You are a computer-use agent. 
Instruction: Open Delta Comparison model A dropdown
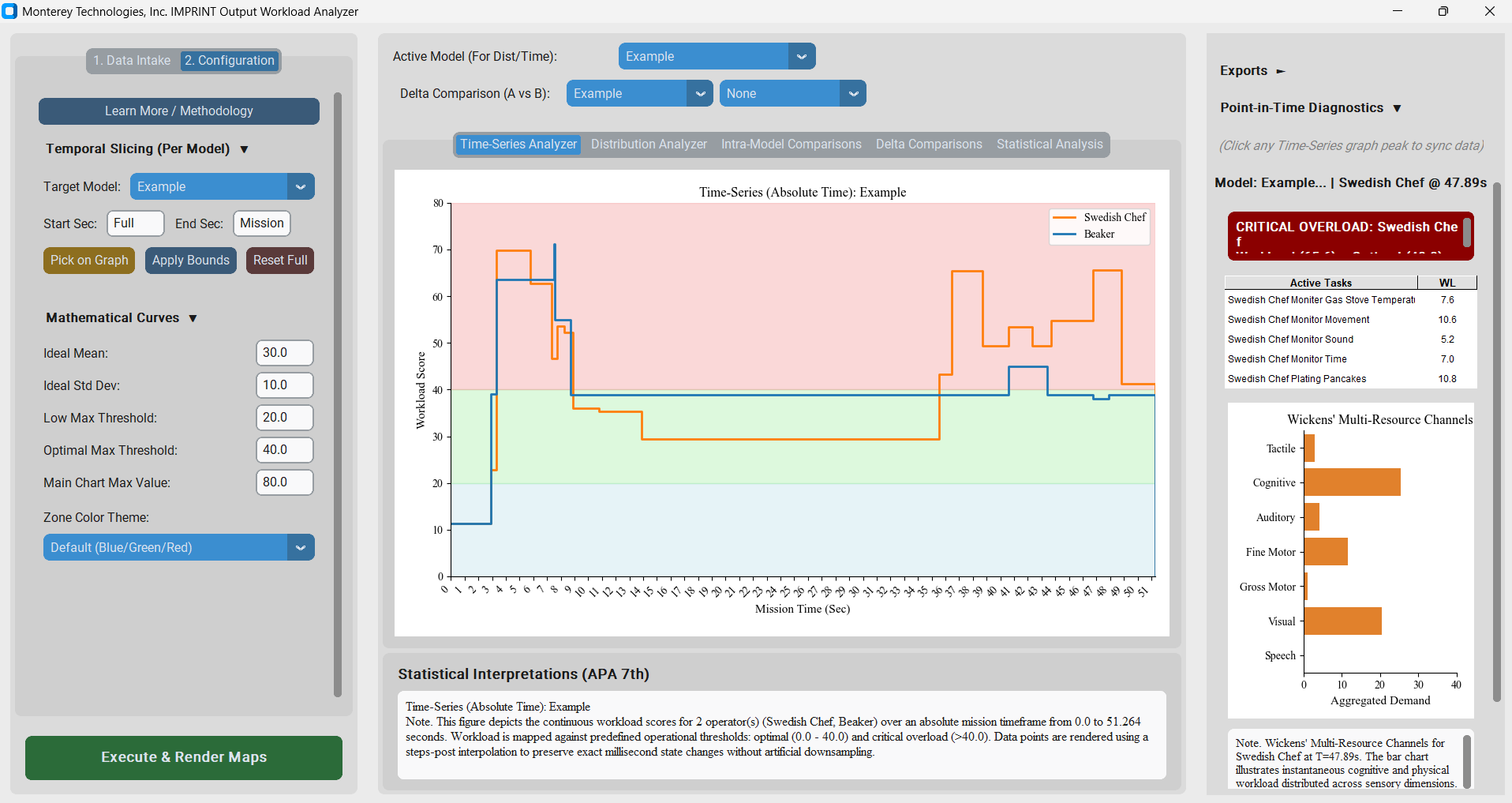tap(640, 94)
